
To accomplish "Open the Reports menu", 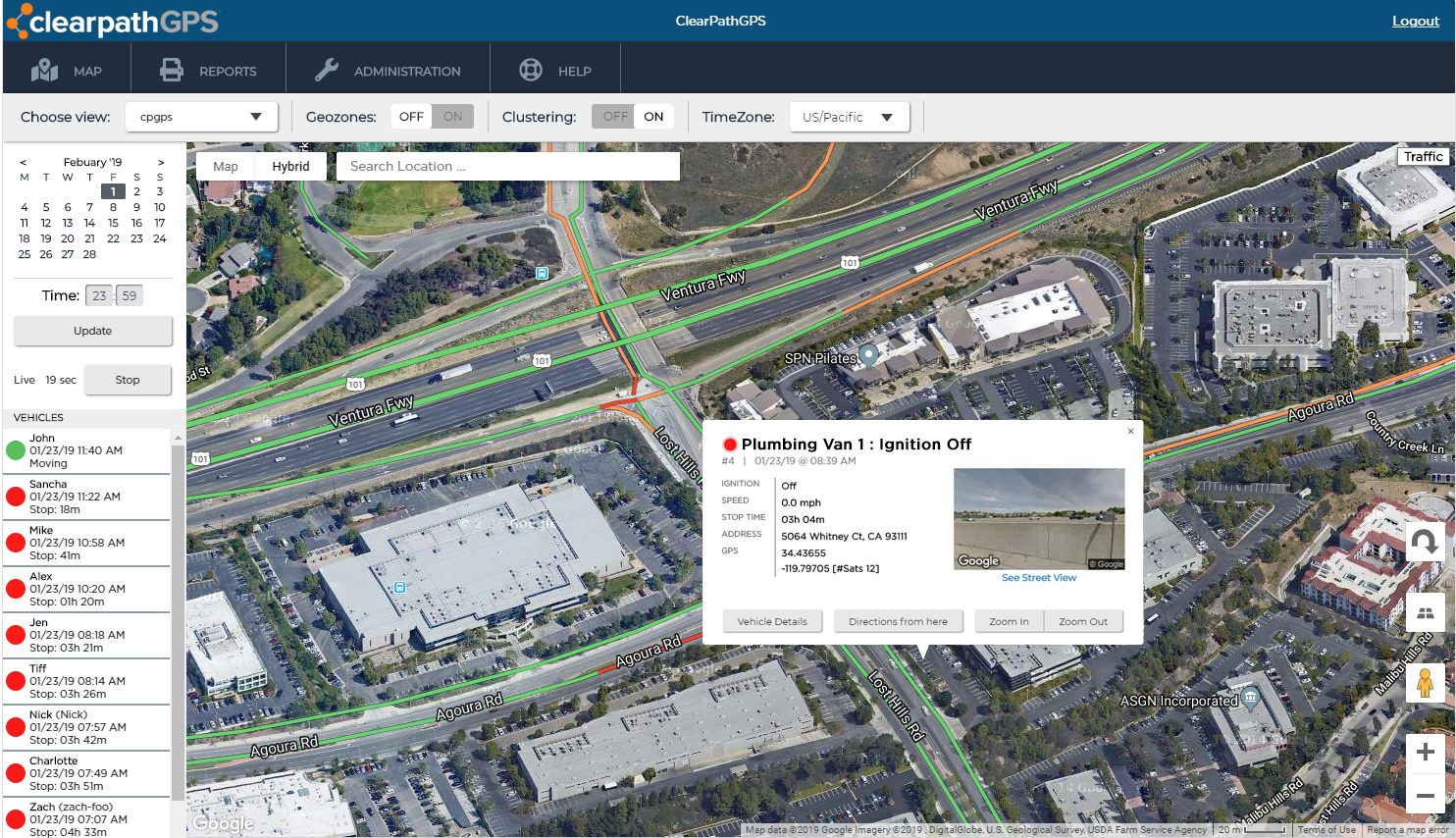I will (209, 71).
